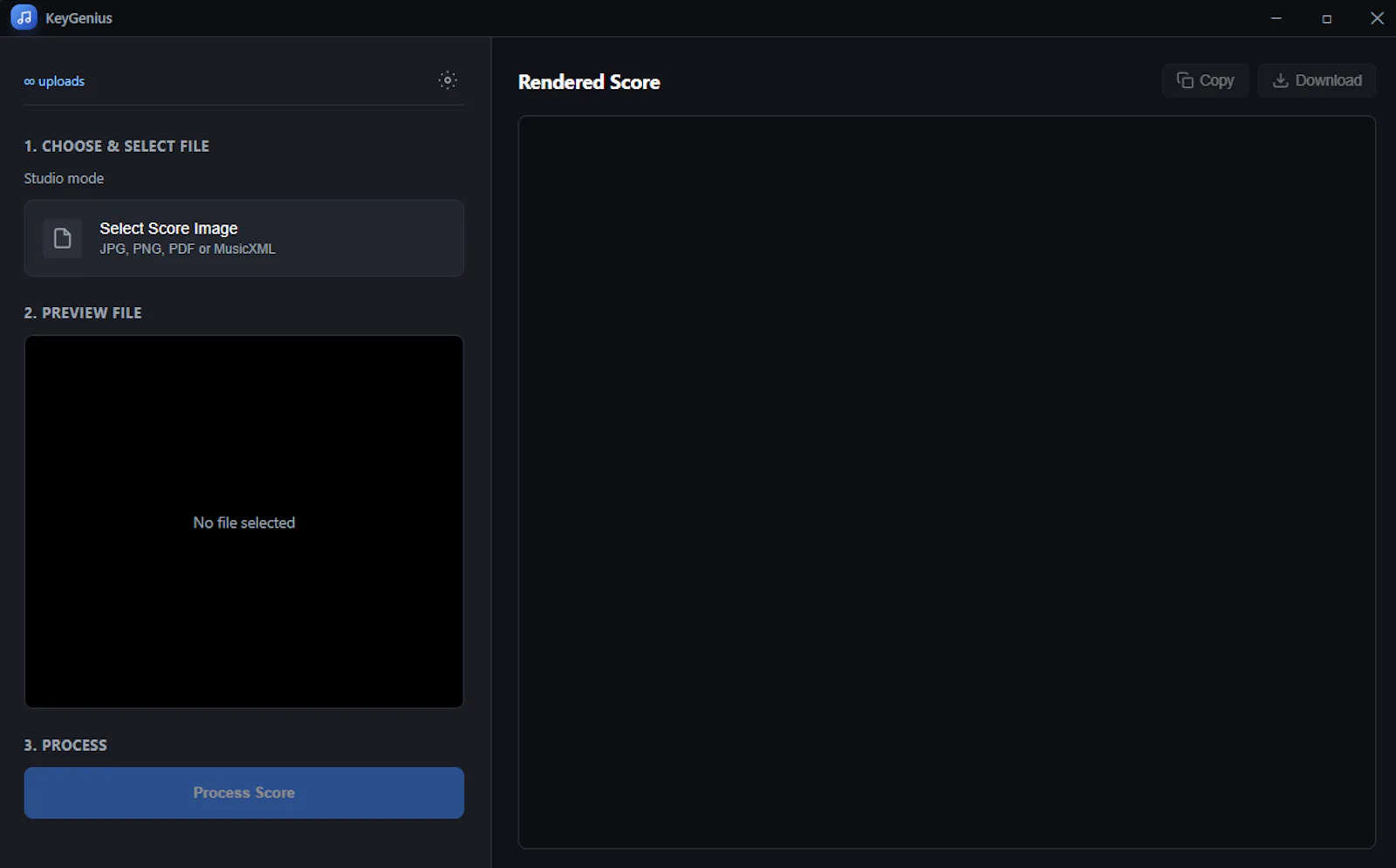Click the 'No file selected' text
The height and width of the screenshot is (868, 1396).
pyautogui.click(x=244, y=523)
